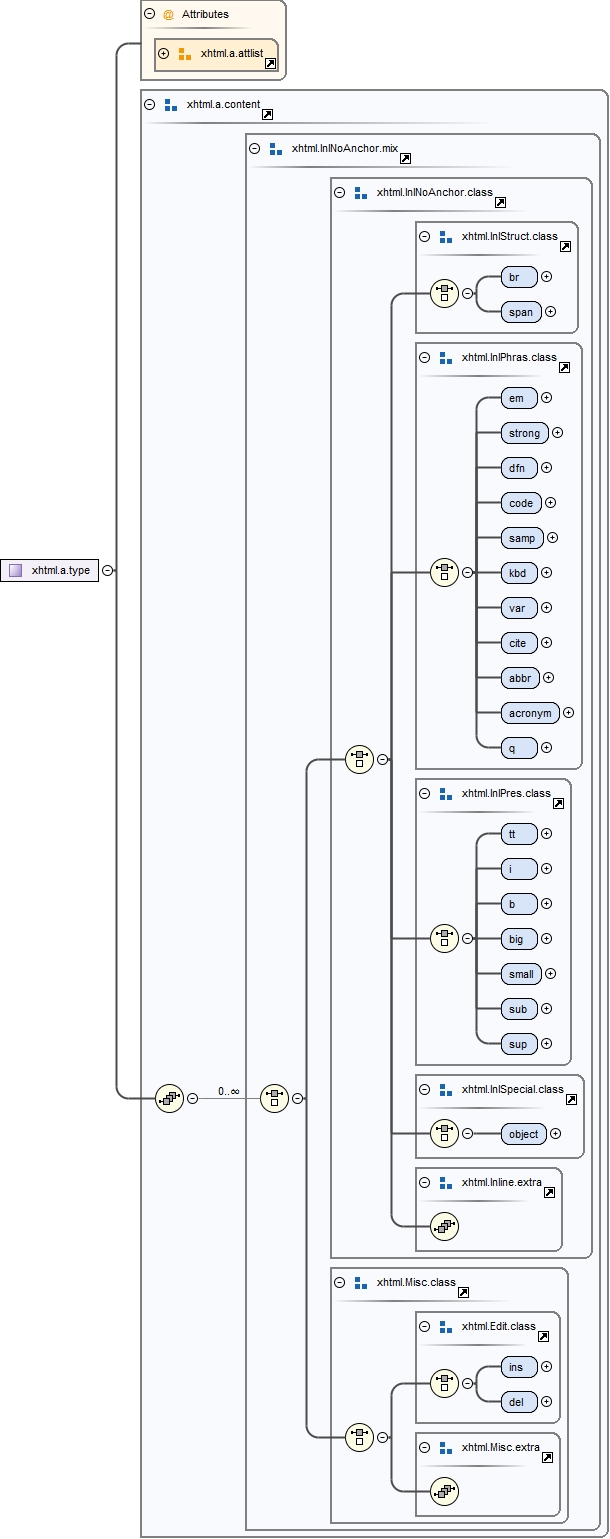Select the sub element node

click(519, 1009)
